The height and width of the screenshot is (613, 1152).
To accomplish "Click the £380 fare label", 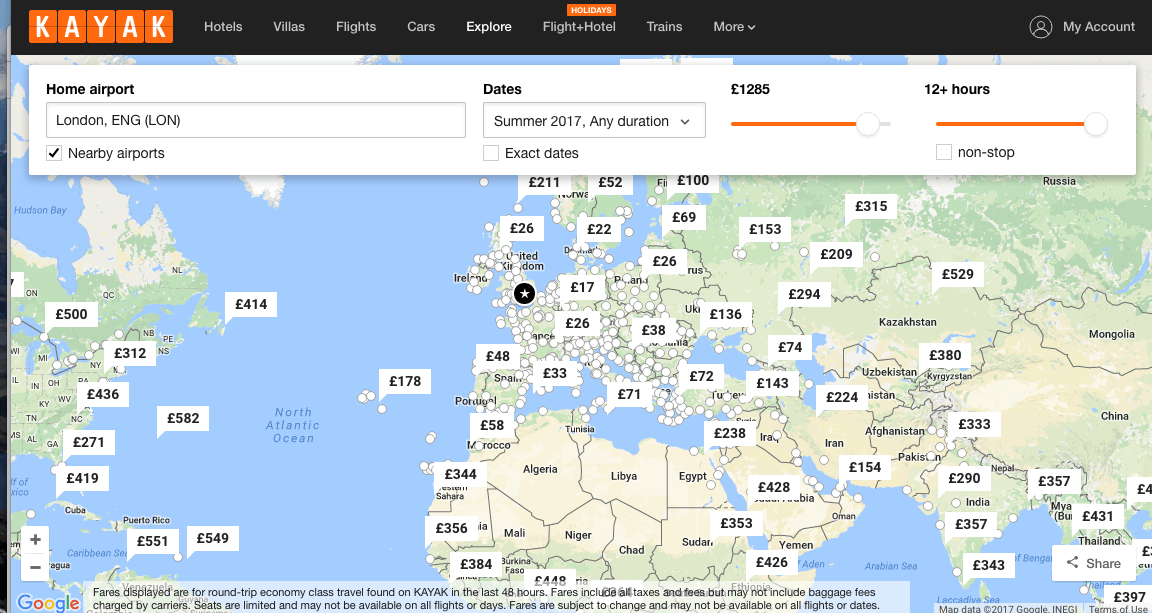I will click(x=945, y=356).
